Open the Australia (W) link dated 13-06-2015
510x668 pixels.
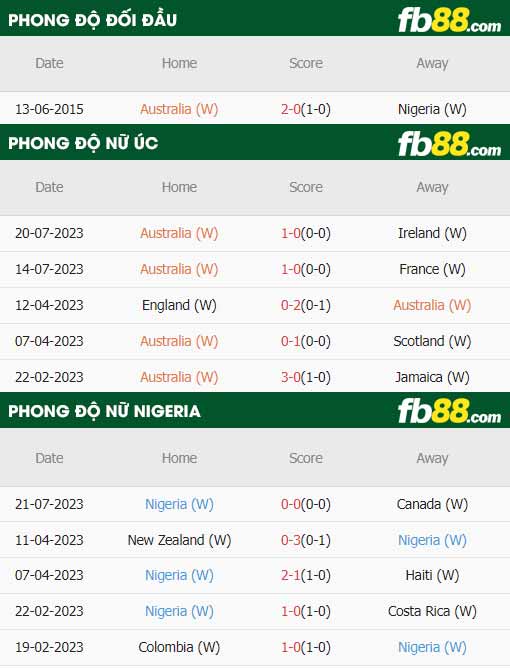pos(179,109)
